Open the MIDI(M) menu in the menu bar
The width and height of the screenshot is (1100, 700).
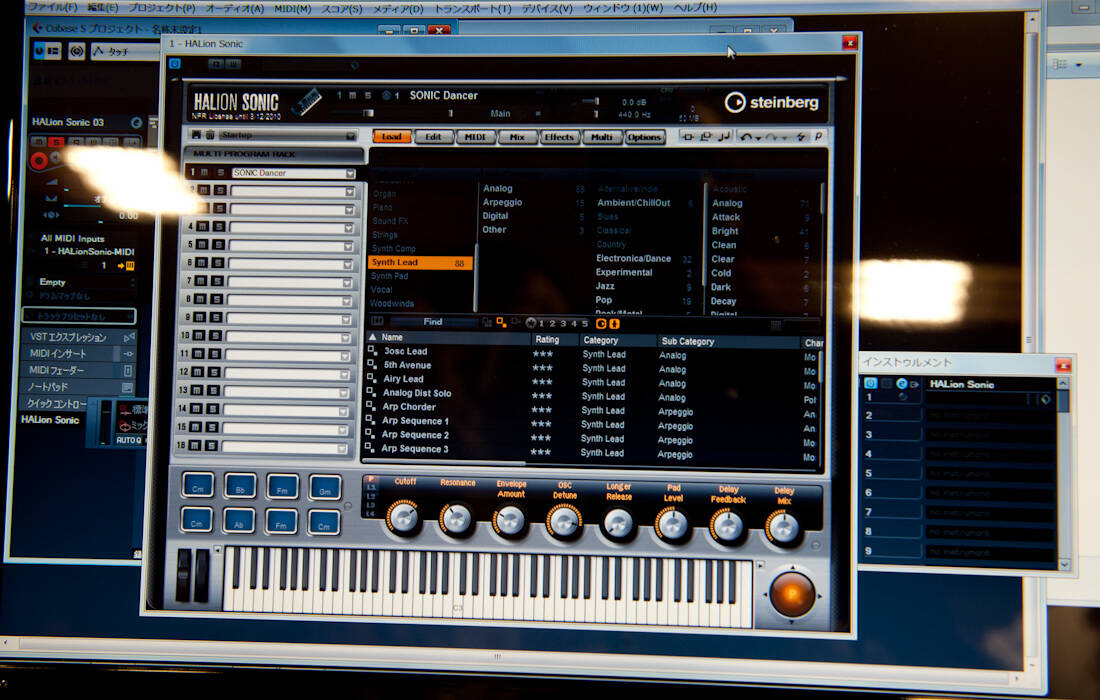click(x=292, y=8)
